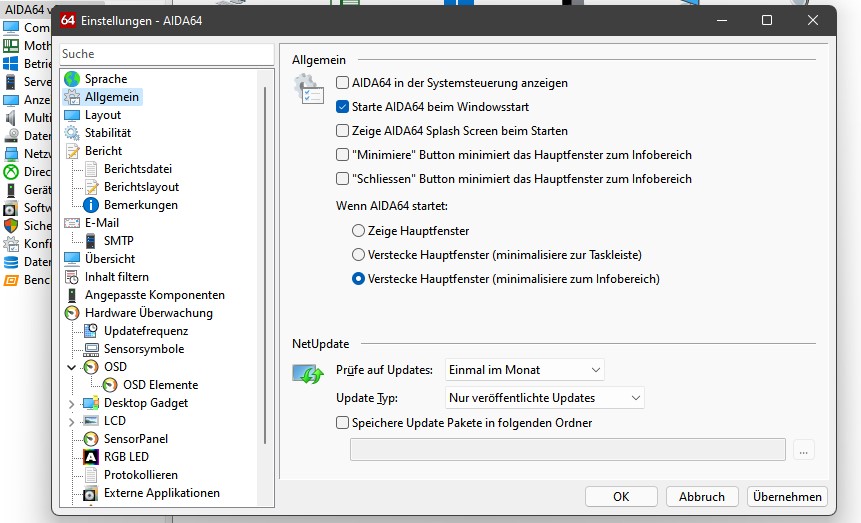The image size is (861, 523).
Task: Click the Layout monitor icon
Action: (72, 115)
